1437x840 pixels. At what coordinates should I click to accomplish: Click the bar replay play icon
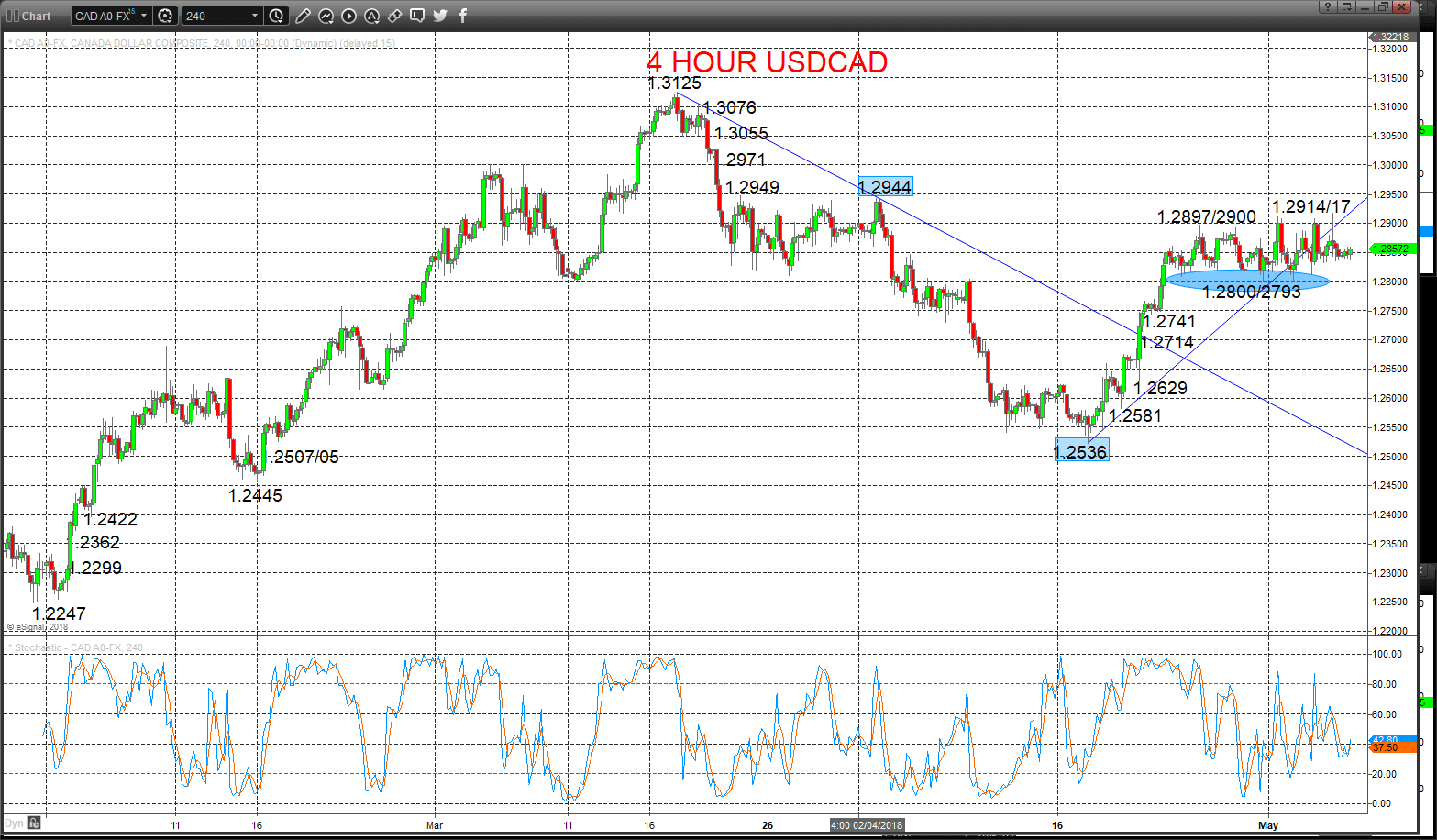[349, 16]
